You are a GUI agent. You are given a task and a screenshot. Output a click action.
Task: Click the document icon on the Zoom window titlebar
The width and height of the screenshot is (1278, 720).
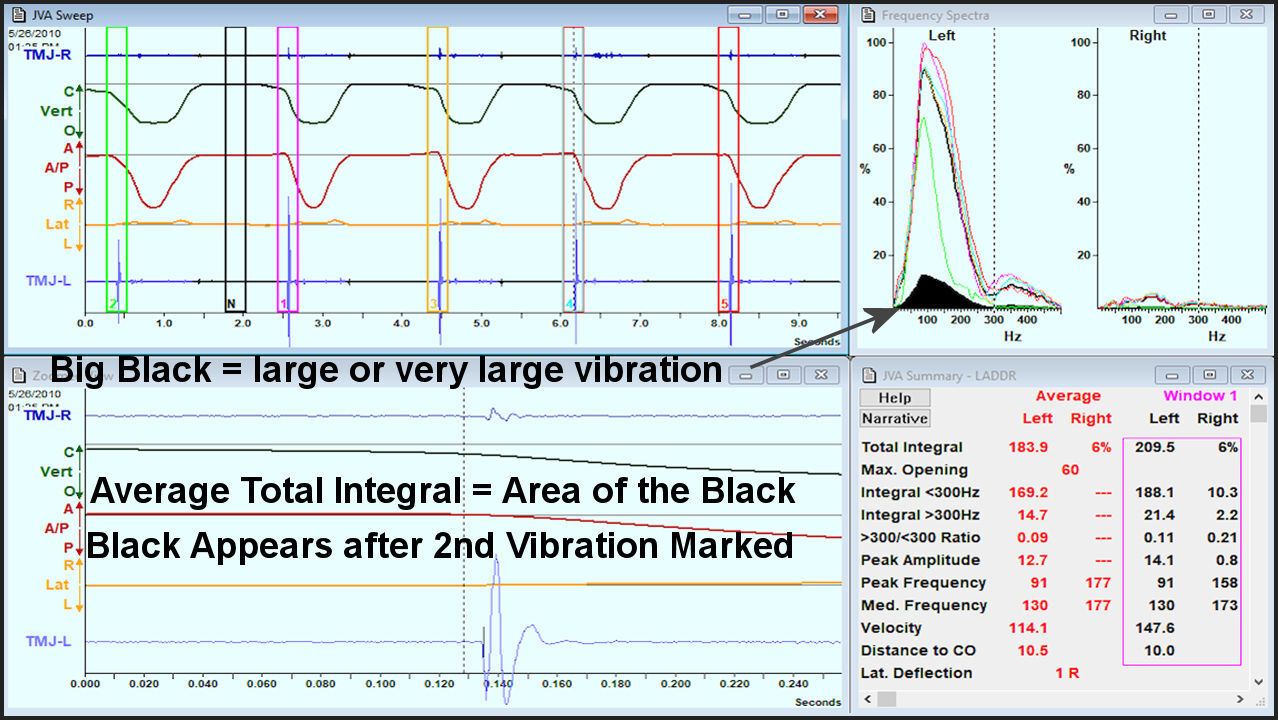tap(18, 373)
